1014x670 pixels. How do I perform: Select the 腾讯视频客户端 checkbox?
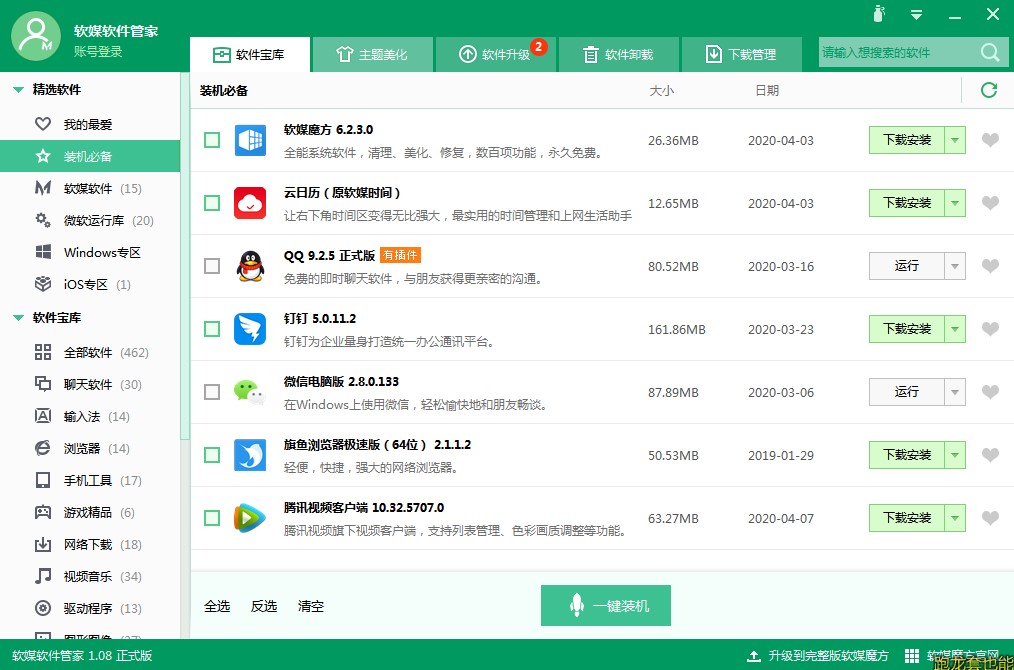point(212,518)
